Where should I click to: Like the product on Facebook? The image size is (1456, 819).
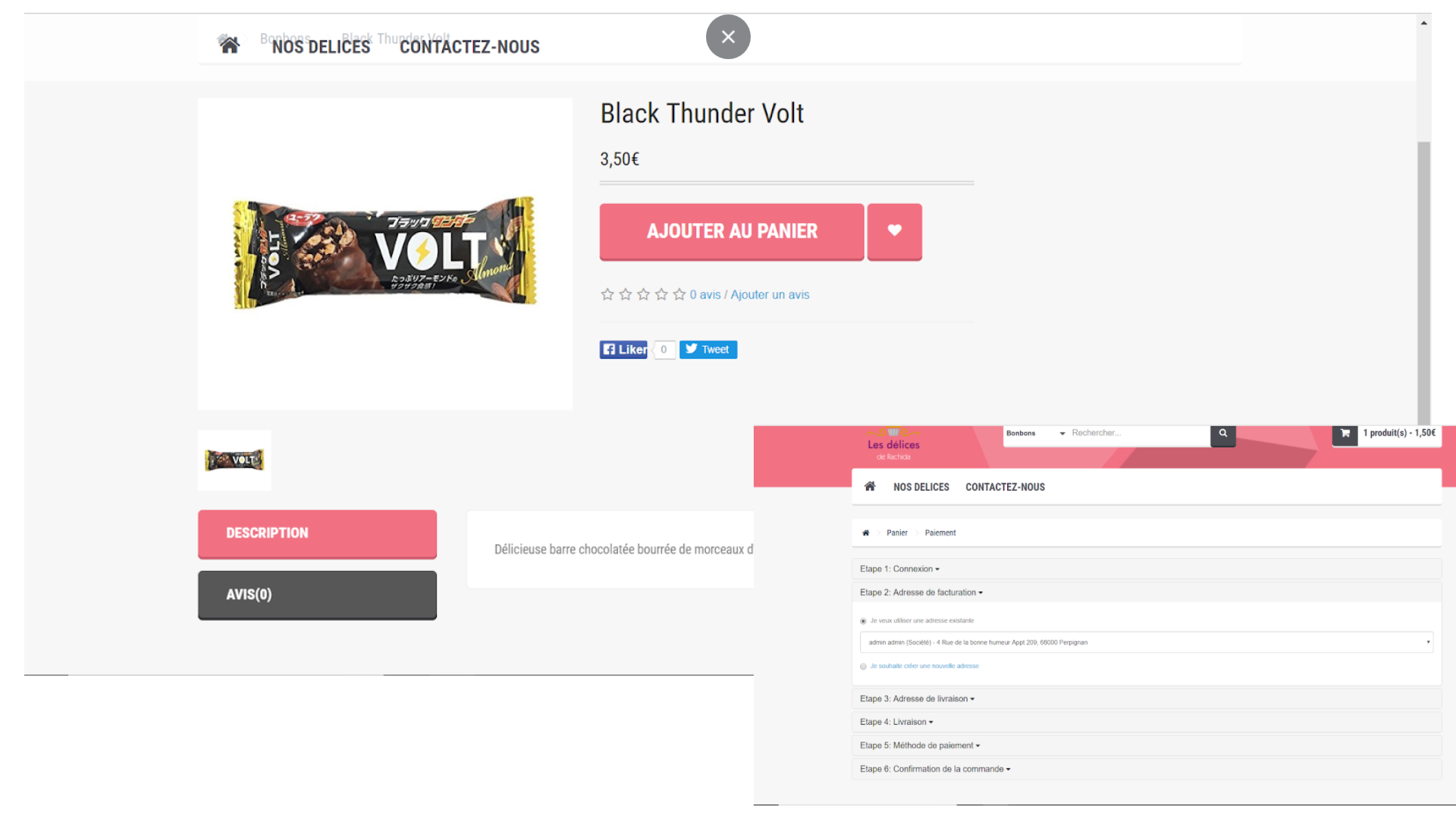(x=623, y=349)
